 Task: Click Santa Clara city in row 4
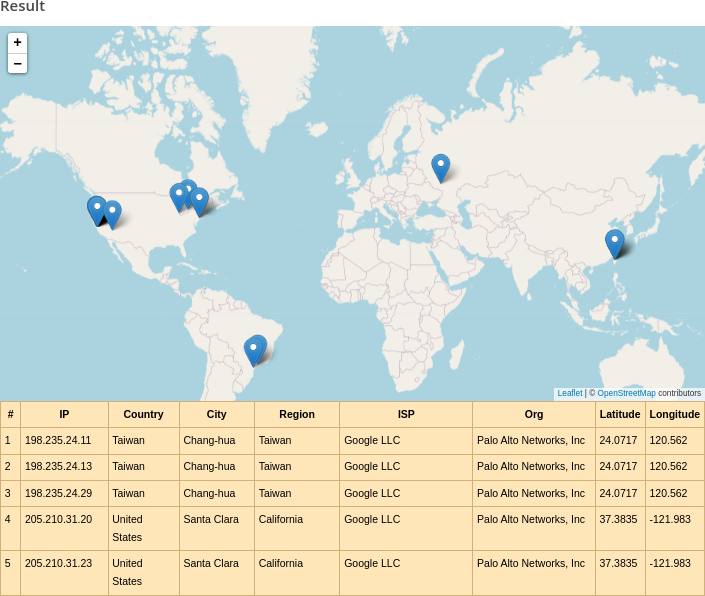point(211,519)
